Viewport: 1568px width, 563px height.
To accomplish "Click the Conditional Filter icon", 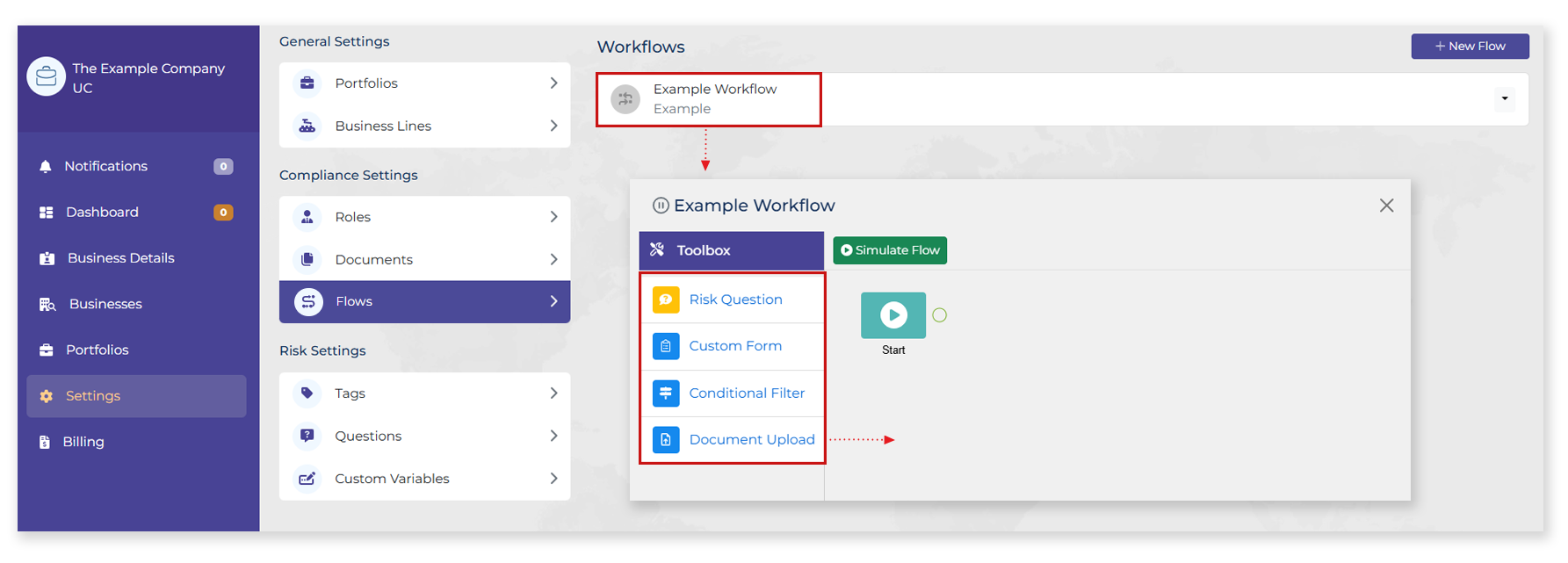I will click(x=666, y=393).
